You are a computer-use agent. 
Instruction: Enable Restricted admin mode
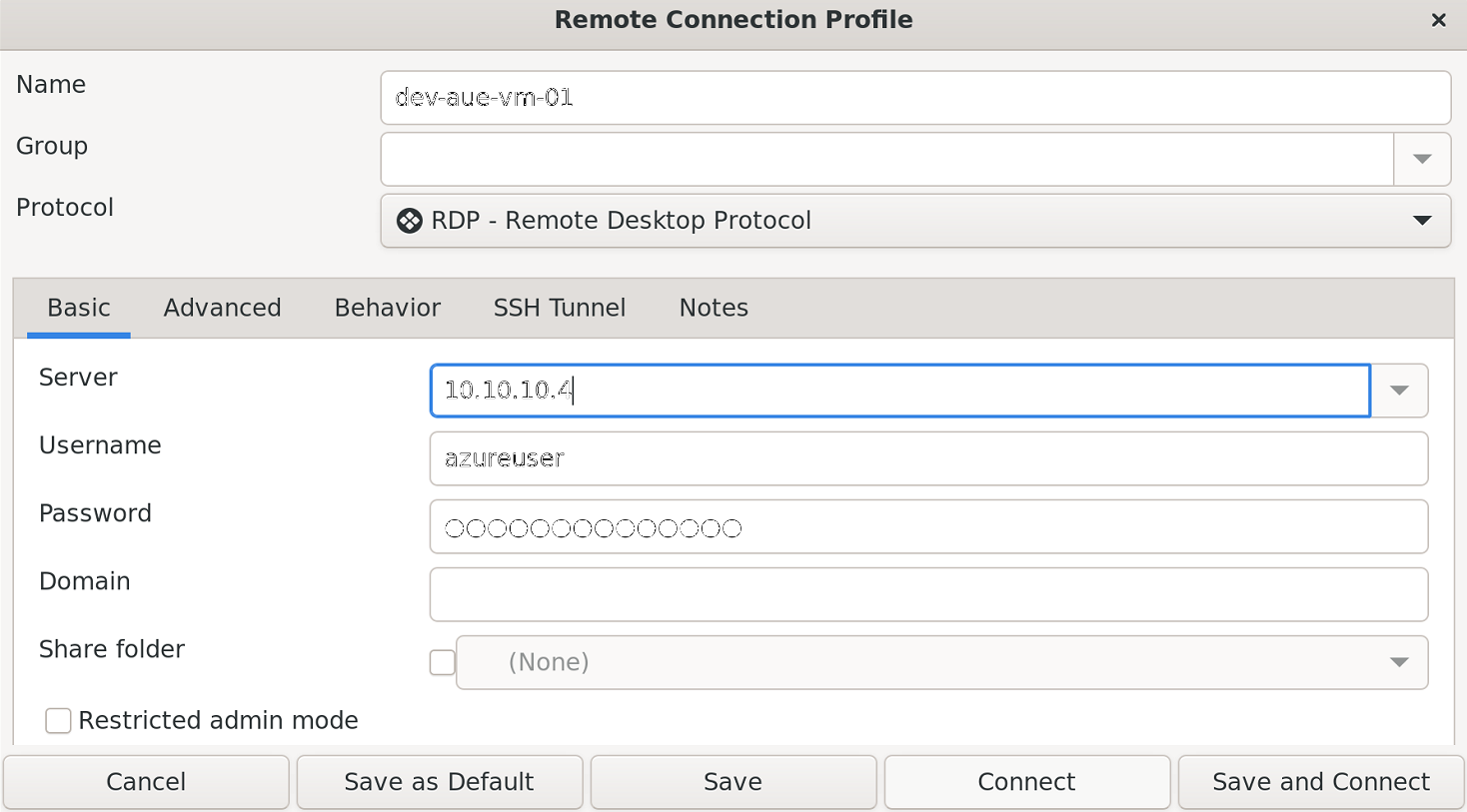tap(58, 720)
